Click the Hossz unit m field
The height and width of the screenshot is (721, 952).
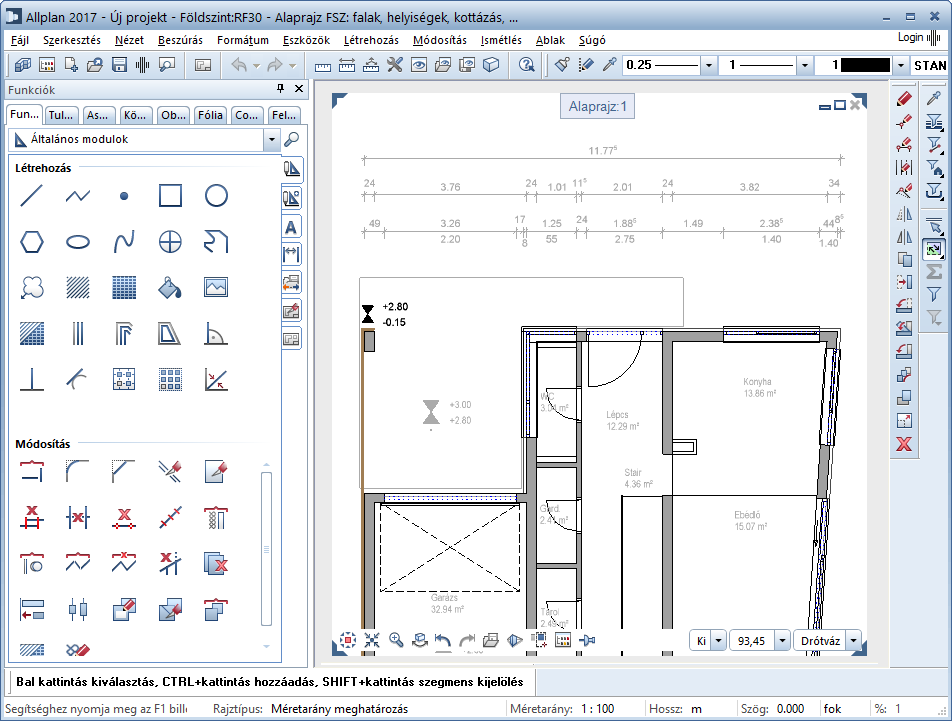point(696,709)
